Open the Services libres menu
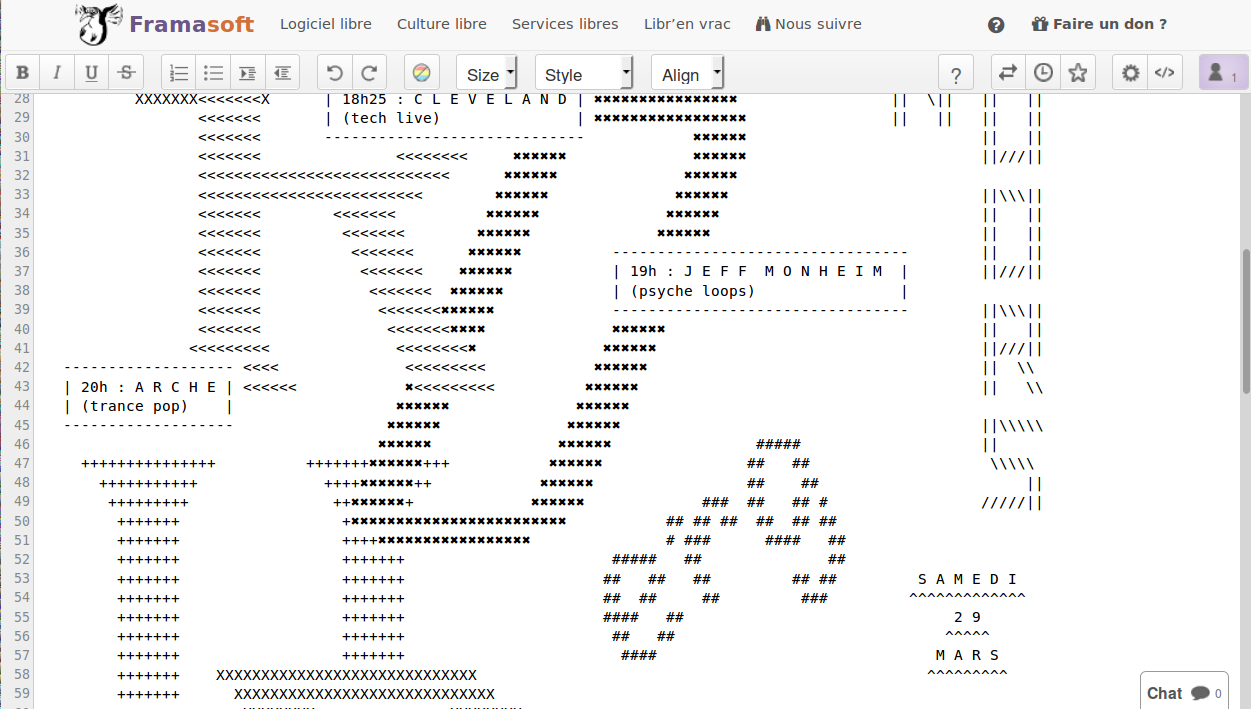1251x709 pixels. pos(565,24)
